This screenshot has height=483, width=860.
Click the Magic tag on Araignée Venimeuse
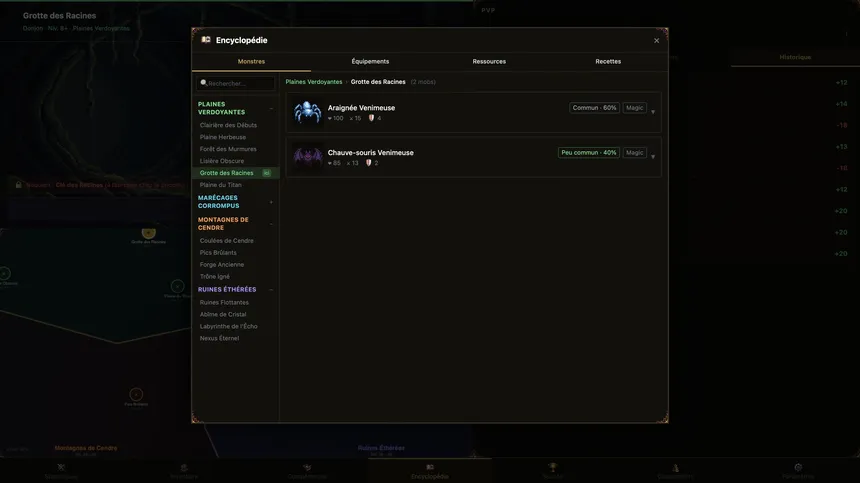(x=635, y=108)
